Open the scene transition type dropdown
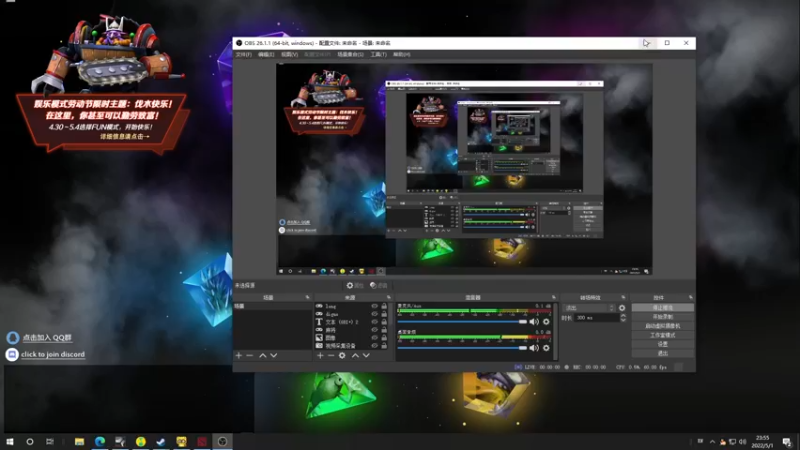Screen dimensions: 800x450 tap(589, 308)
